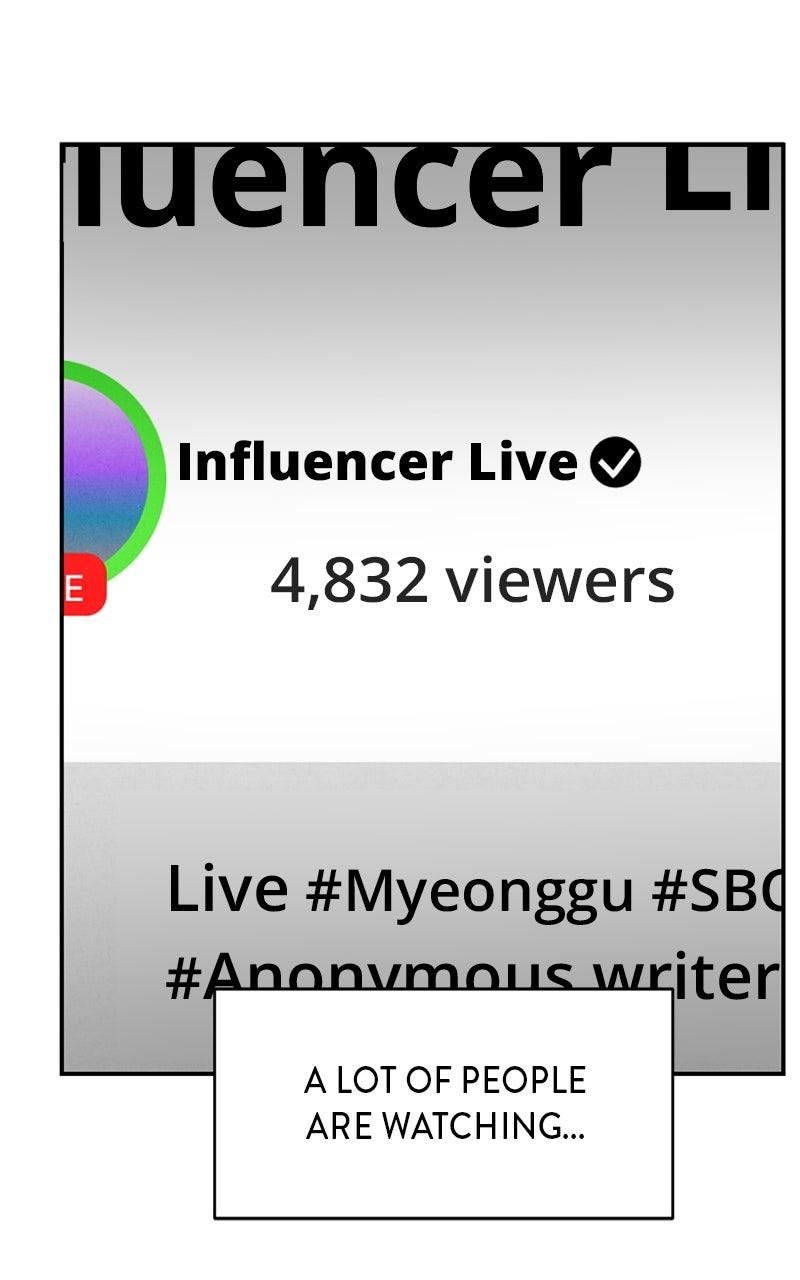Open the #SBC hashtag
Viewport: 800px width, 1280px height.
716,888
